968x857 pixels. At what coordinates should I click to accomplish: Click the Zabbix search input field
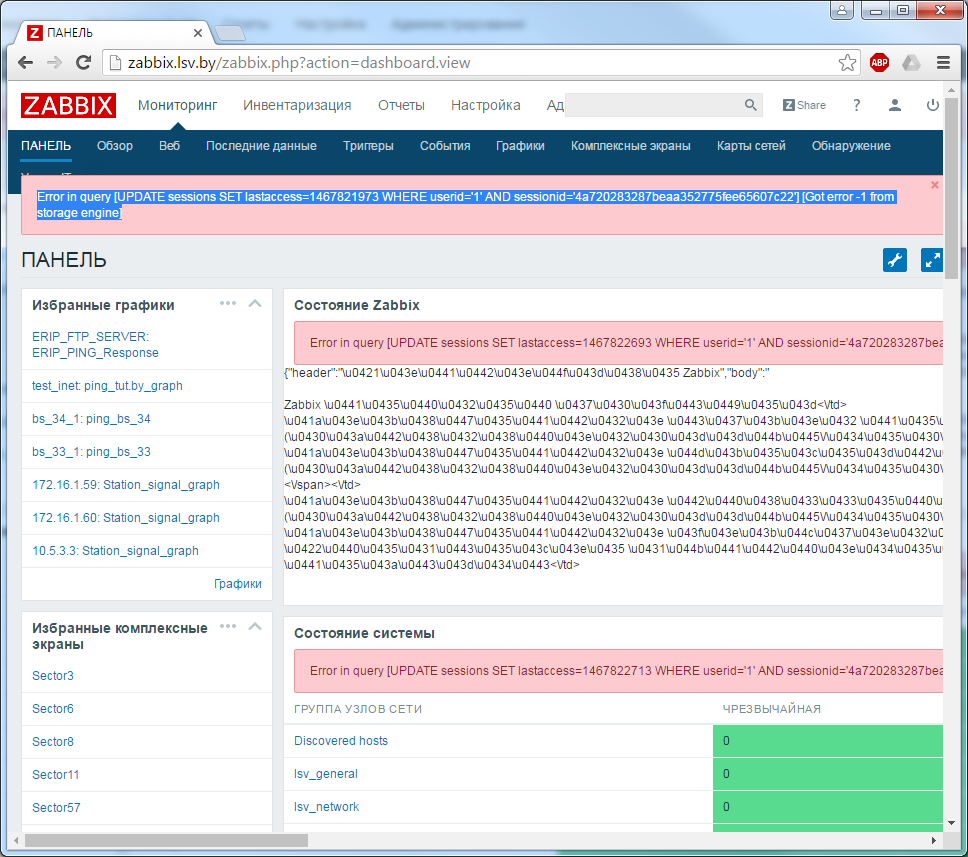[654, 105]
